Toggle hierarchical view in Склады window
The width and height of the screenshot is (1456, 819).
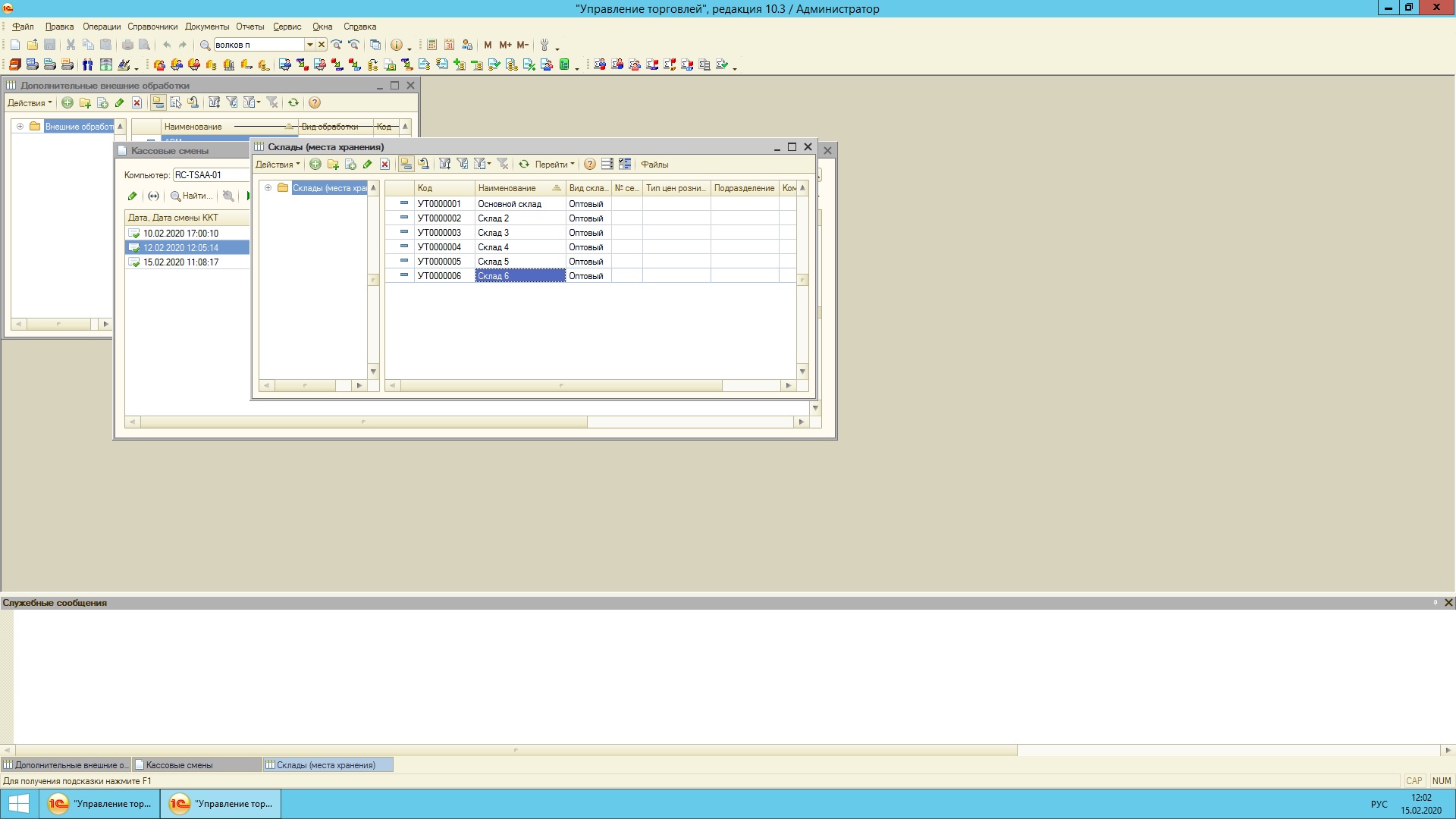click(406, 165)
